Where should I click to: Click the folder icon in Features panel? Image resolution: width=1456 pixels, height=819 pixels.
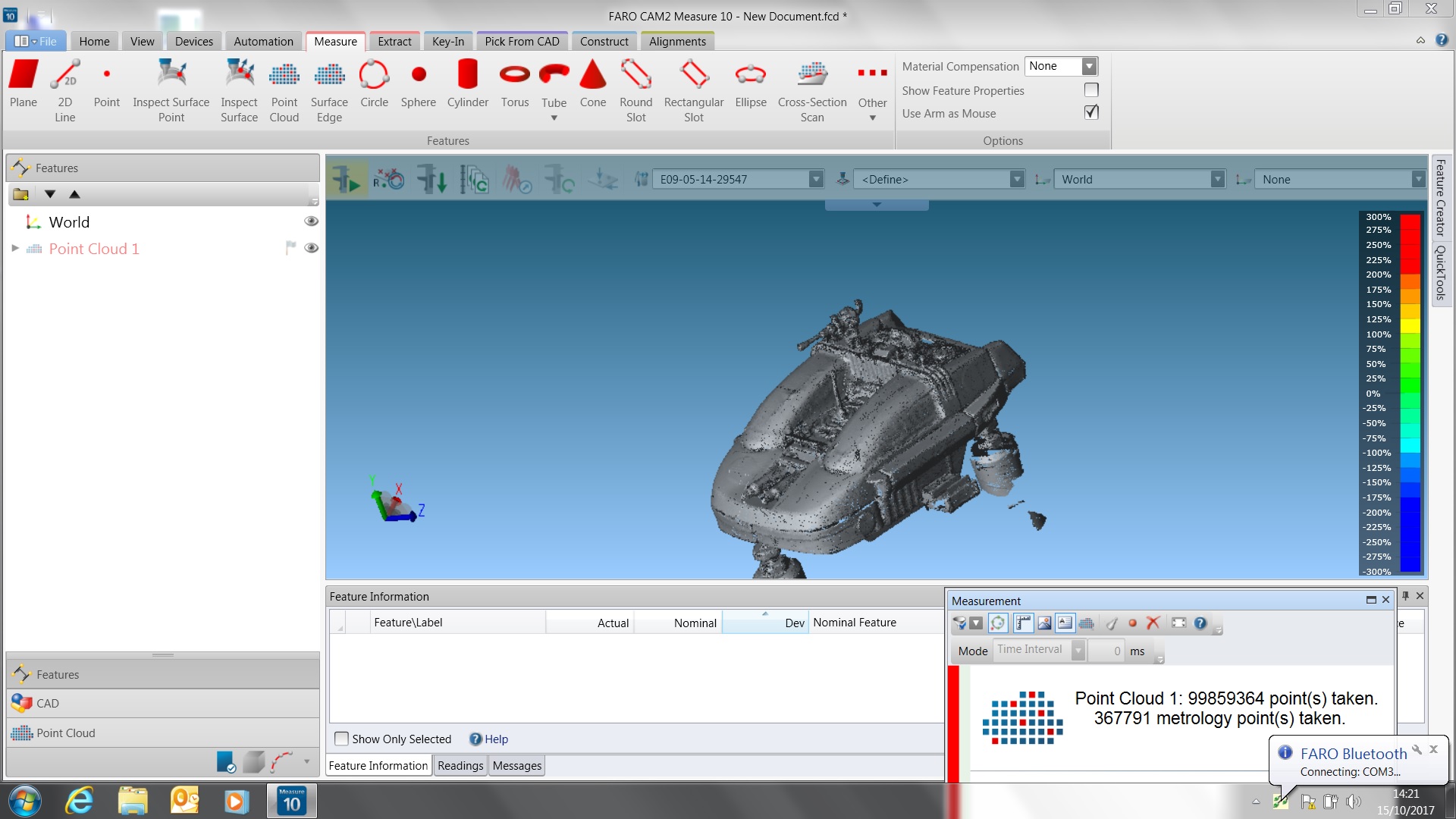point(21,194)
